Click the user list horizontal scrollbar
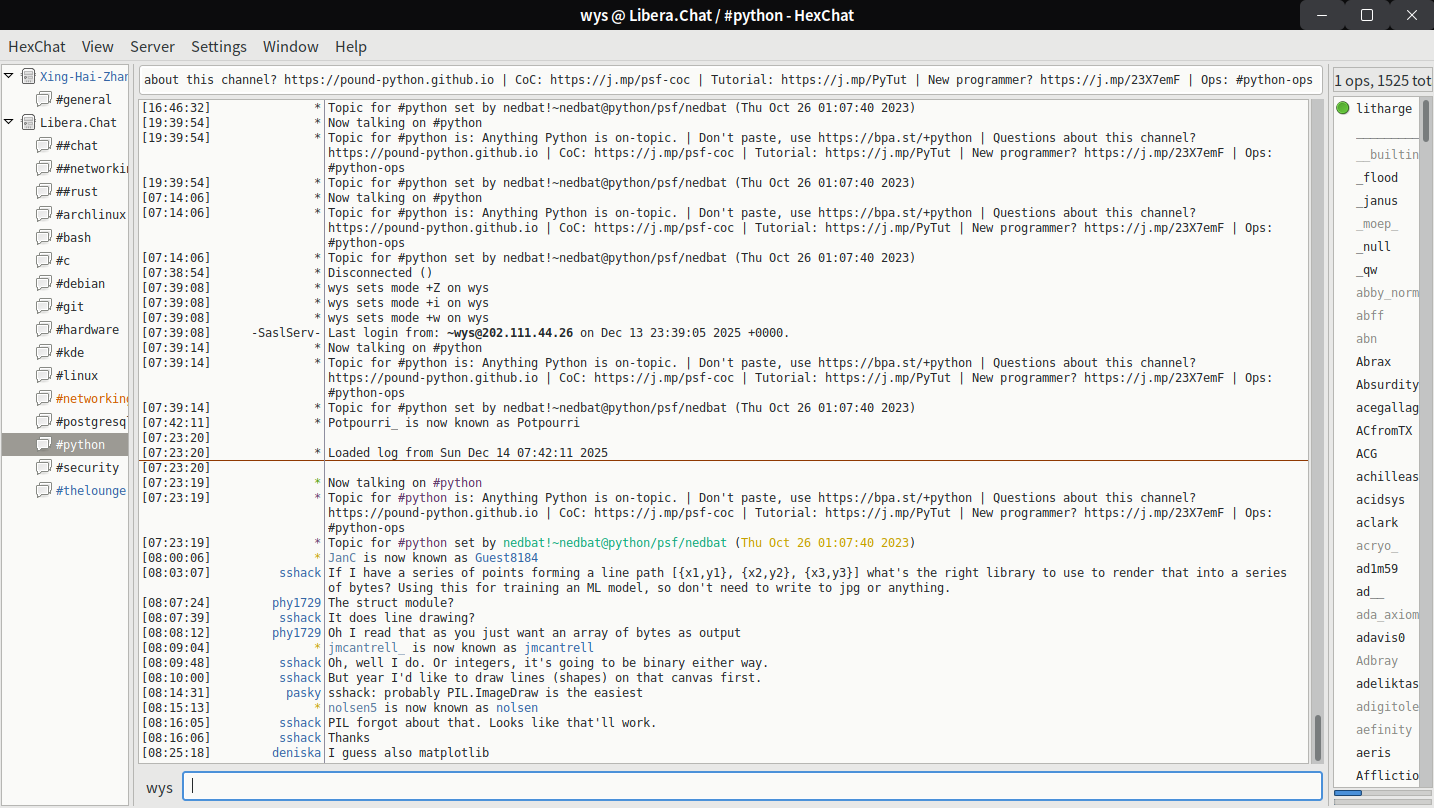Image resolution: width=1434 pixels, height=808 pixels. tap(1348, 793)
